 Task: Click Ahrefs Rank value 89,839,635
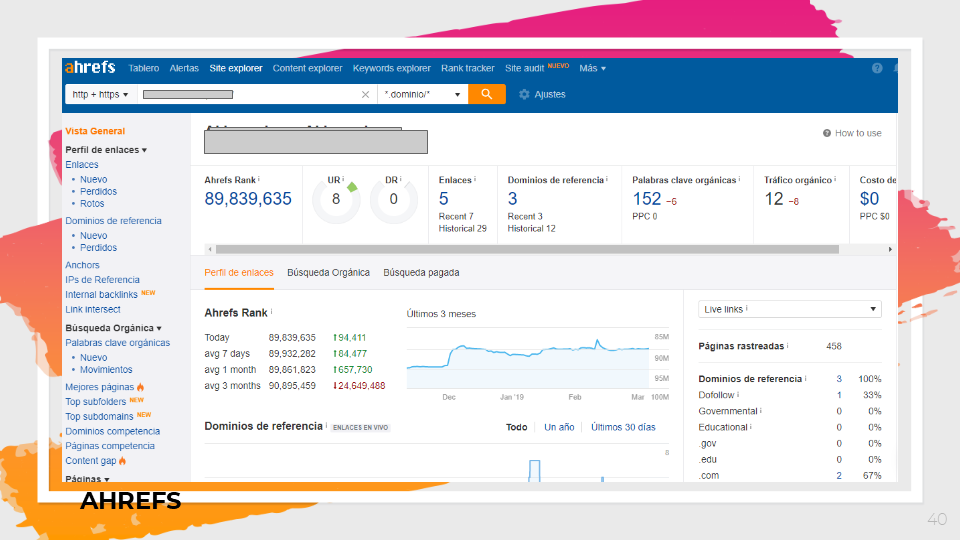(x=248, y=199)
